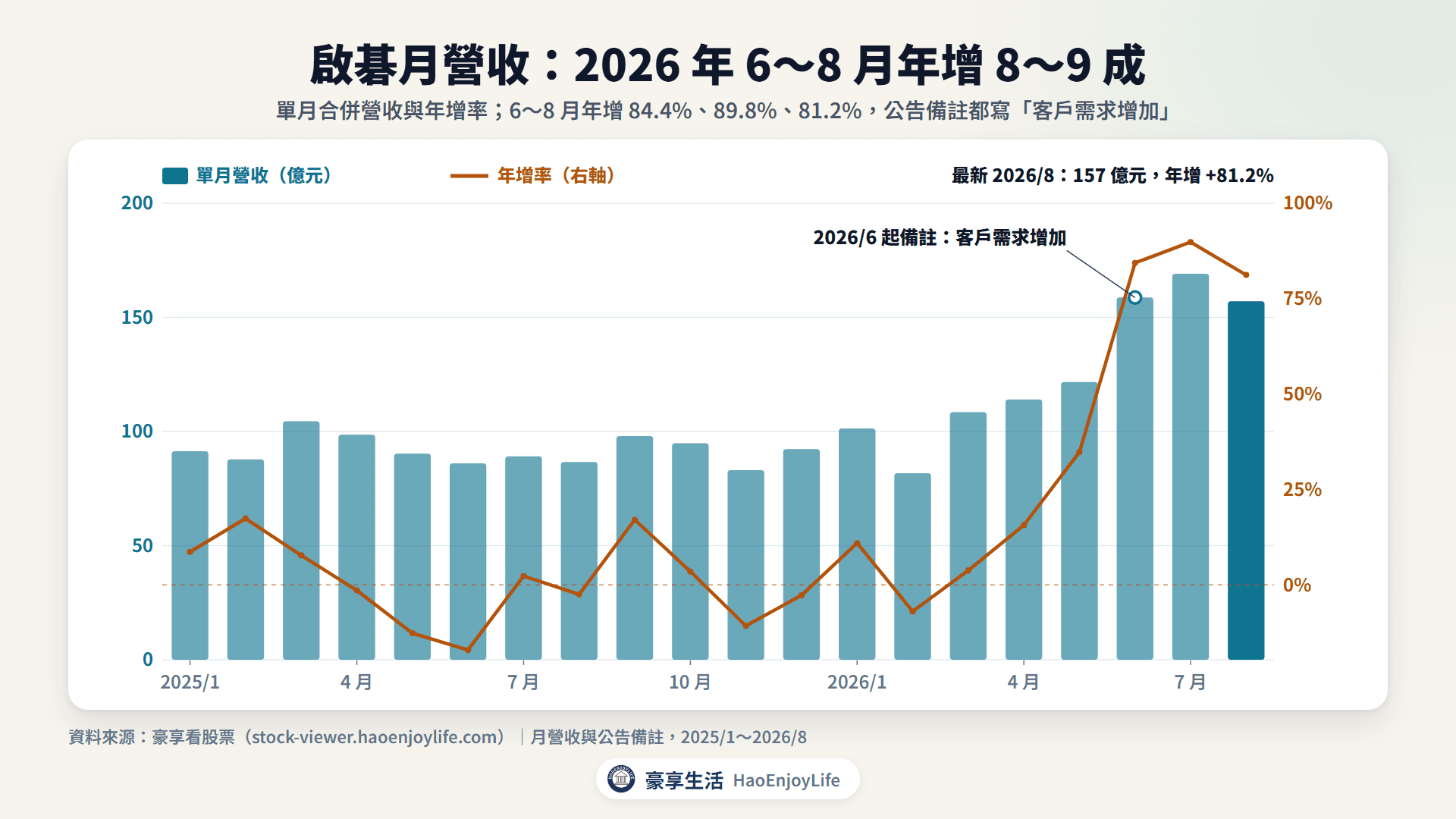Click the 最新 2026/8：157 億元 summary text
Screen dimensions: 1456x819
click(1112, 176)
